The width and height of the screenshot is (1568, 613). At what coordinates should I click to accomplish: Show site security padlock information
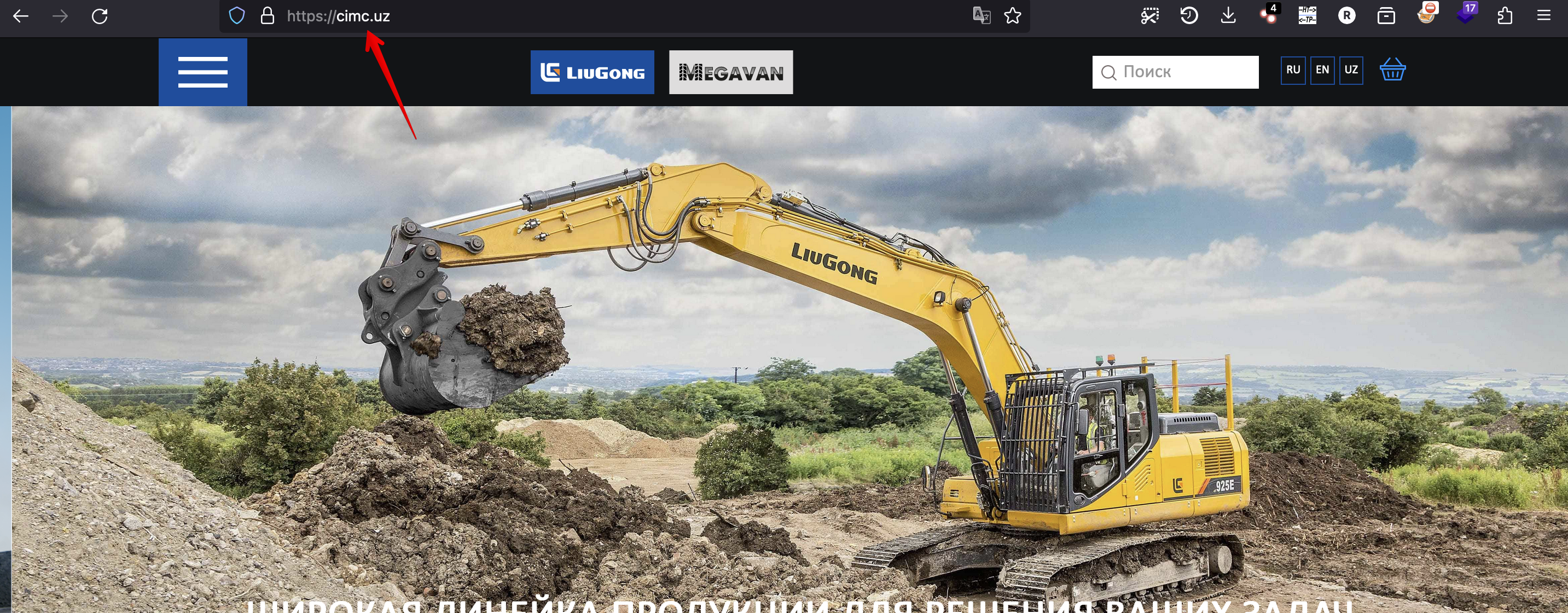pos(267,16)
